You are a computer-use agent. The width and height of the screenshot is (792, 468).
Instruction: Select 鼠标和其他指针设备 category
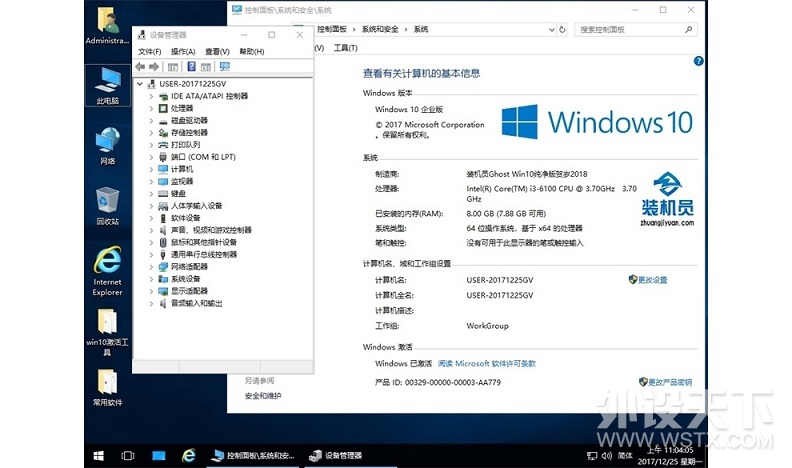click(204, 242)
